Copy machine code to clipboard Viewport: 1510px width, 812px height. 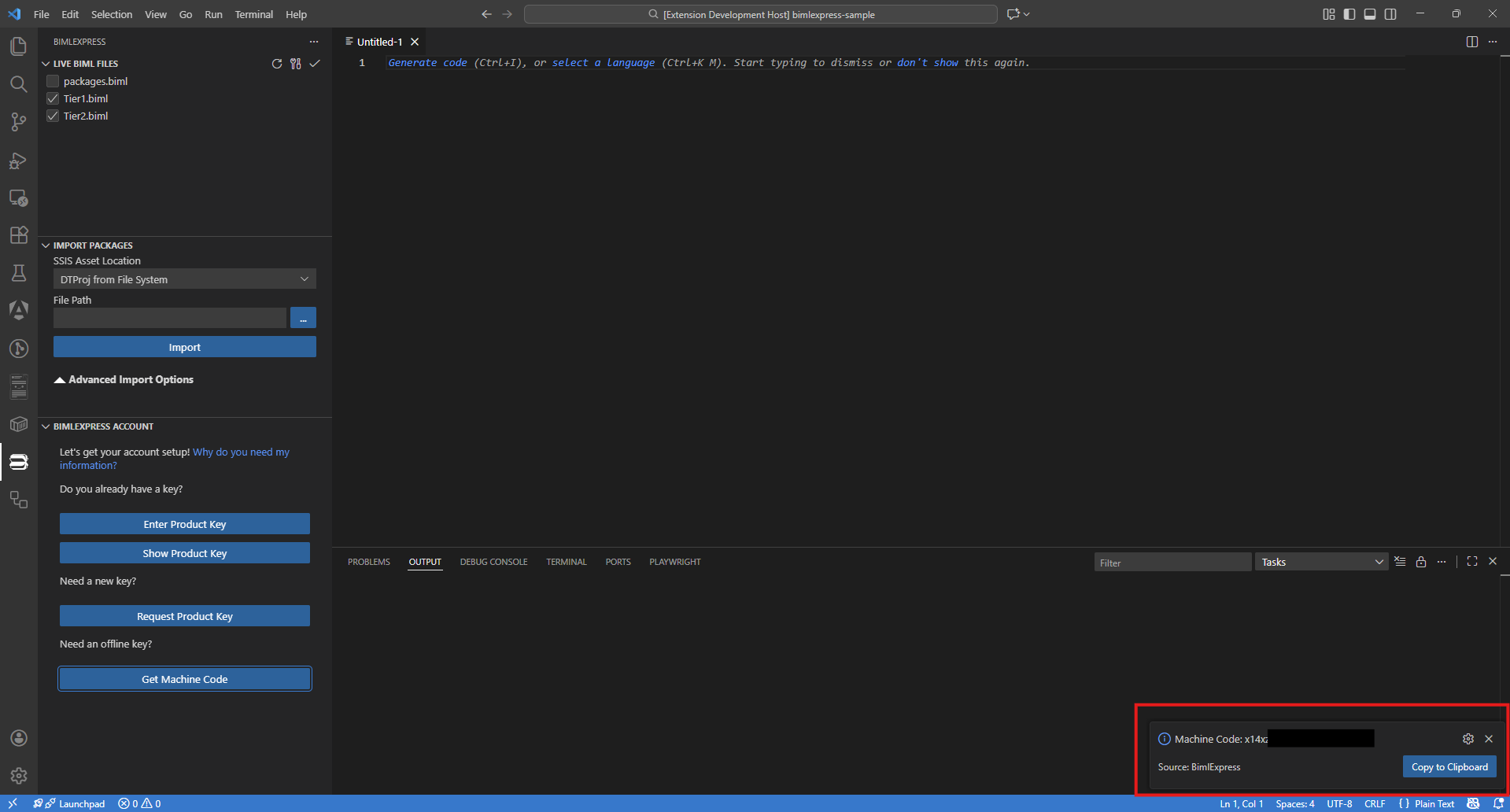[x=1449, y=766]
